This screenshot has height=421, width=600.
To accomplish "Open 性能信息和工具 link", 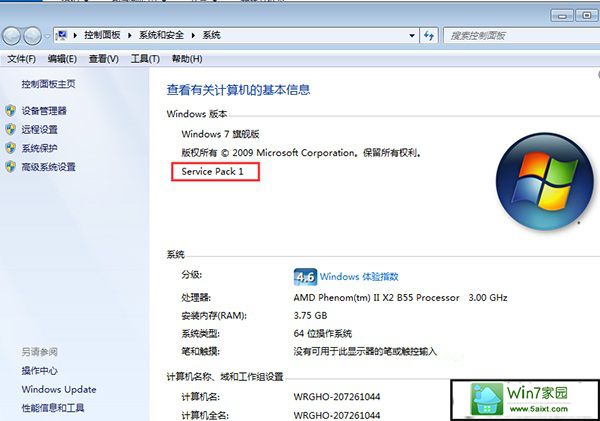I will click(x=53, y=408).
